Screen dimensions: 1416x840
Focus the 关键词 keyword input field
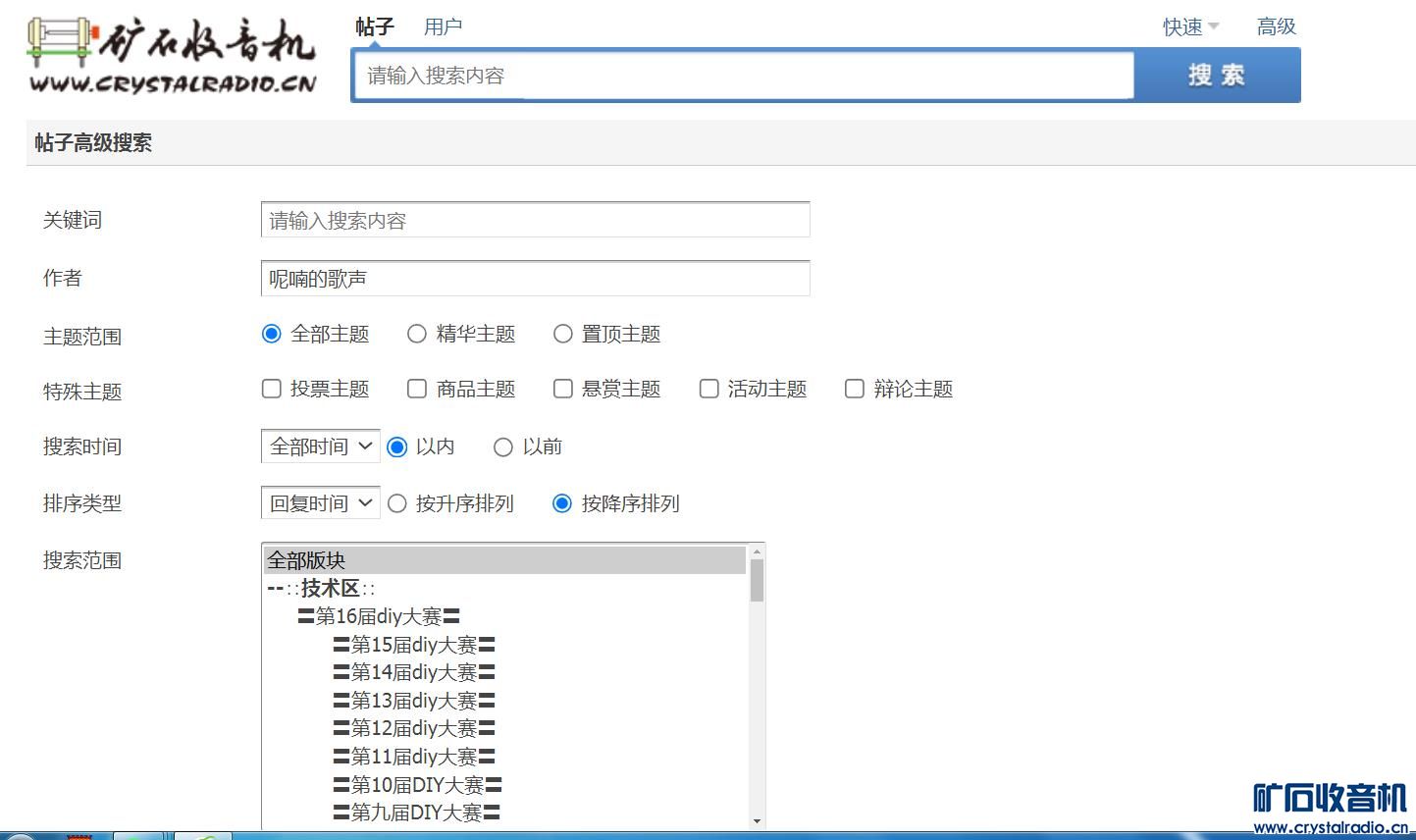[535, 221]
